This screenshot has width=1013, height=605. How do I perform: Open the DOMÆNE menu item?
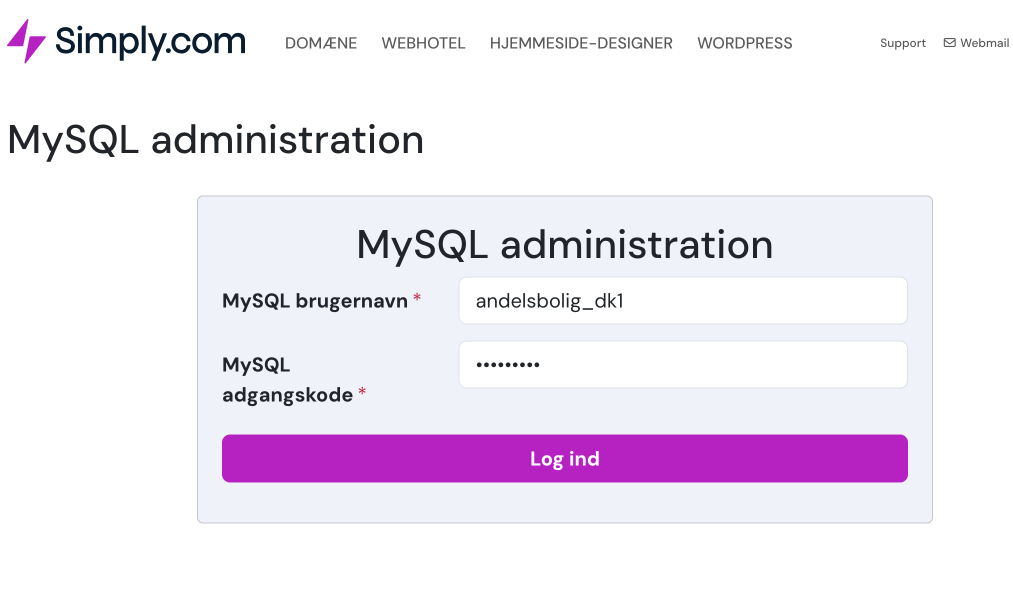[321, 43]
